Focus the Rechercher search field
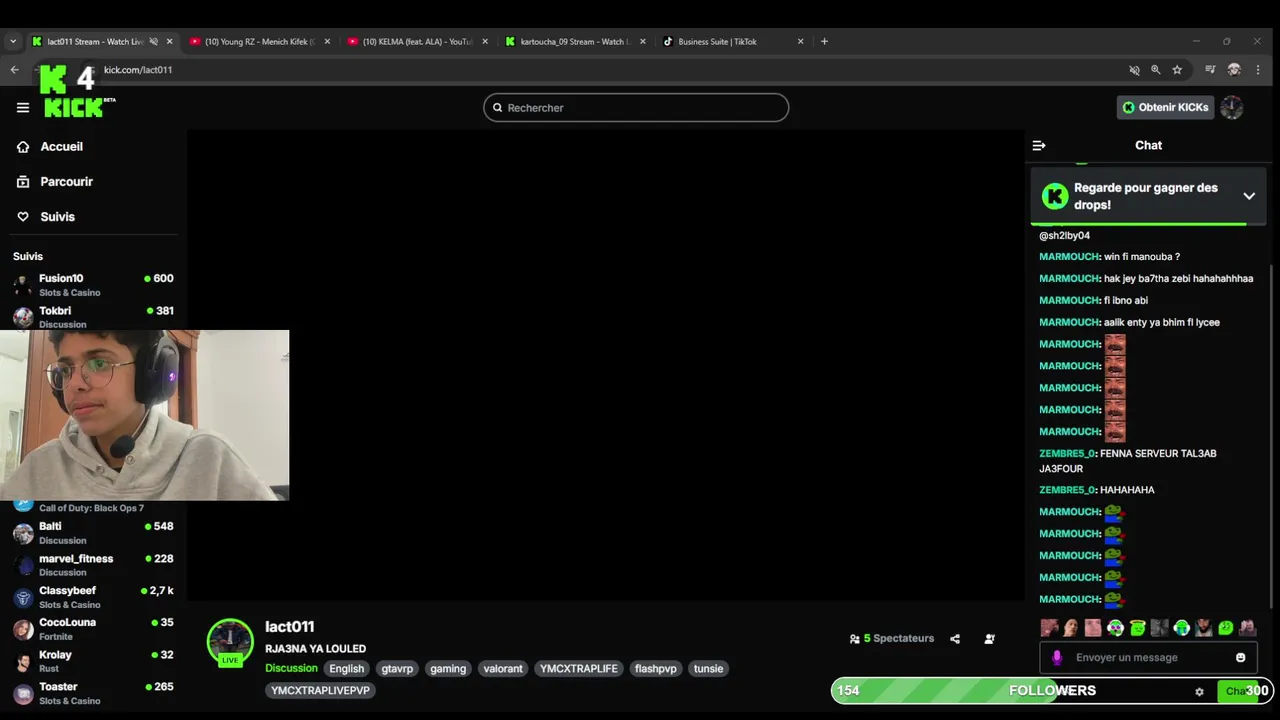Viewport: 1280px width, 720px height. point(636,107)
